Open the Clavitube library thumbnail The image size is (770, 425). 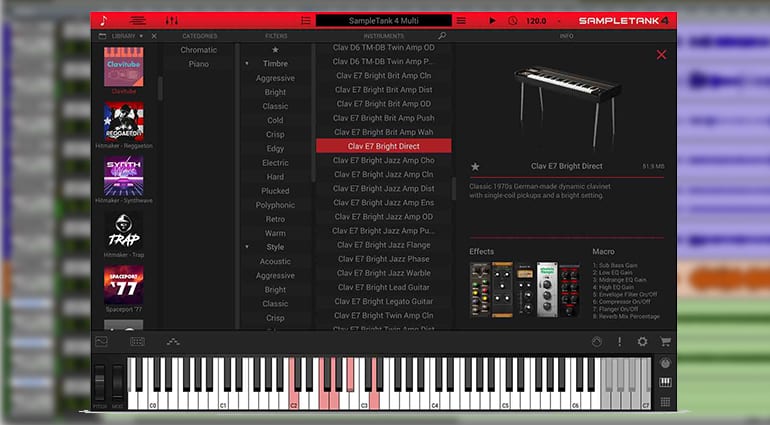124,67
